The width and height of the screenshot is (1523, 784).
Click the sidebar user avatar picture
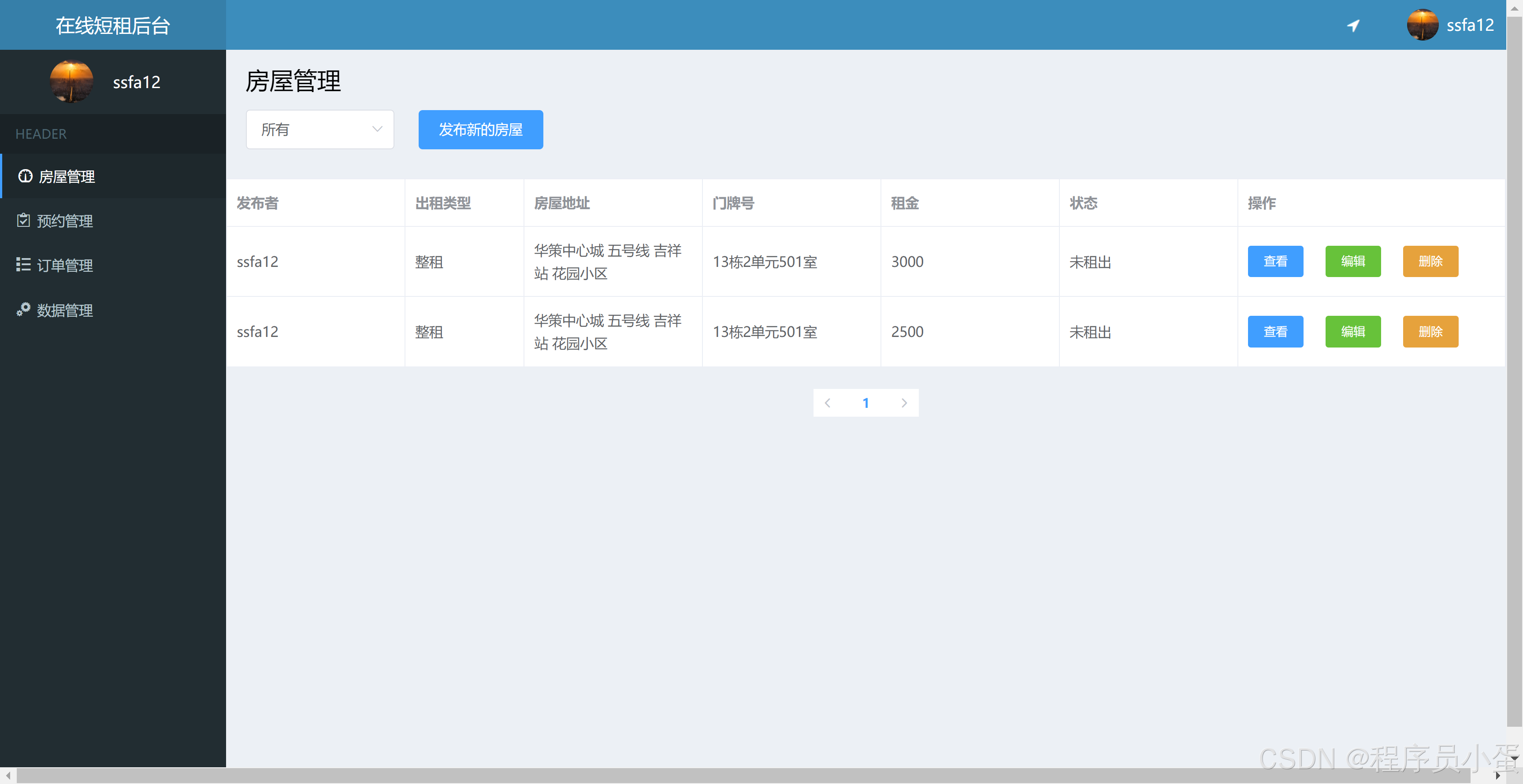[x=71, y=81]
